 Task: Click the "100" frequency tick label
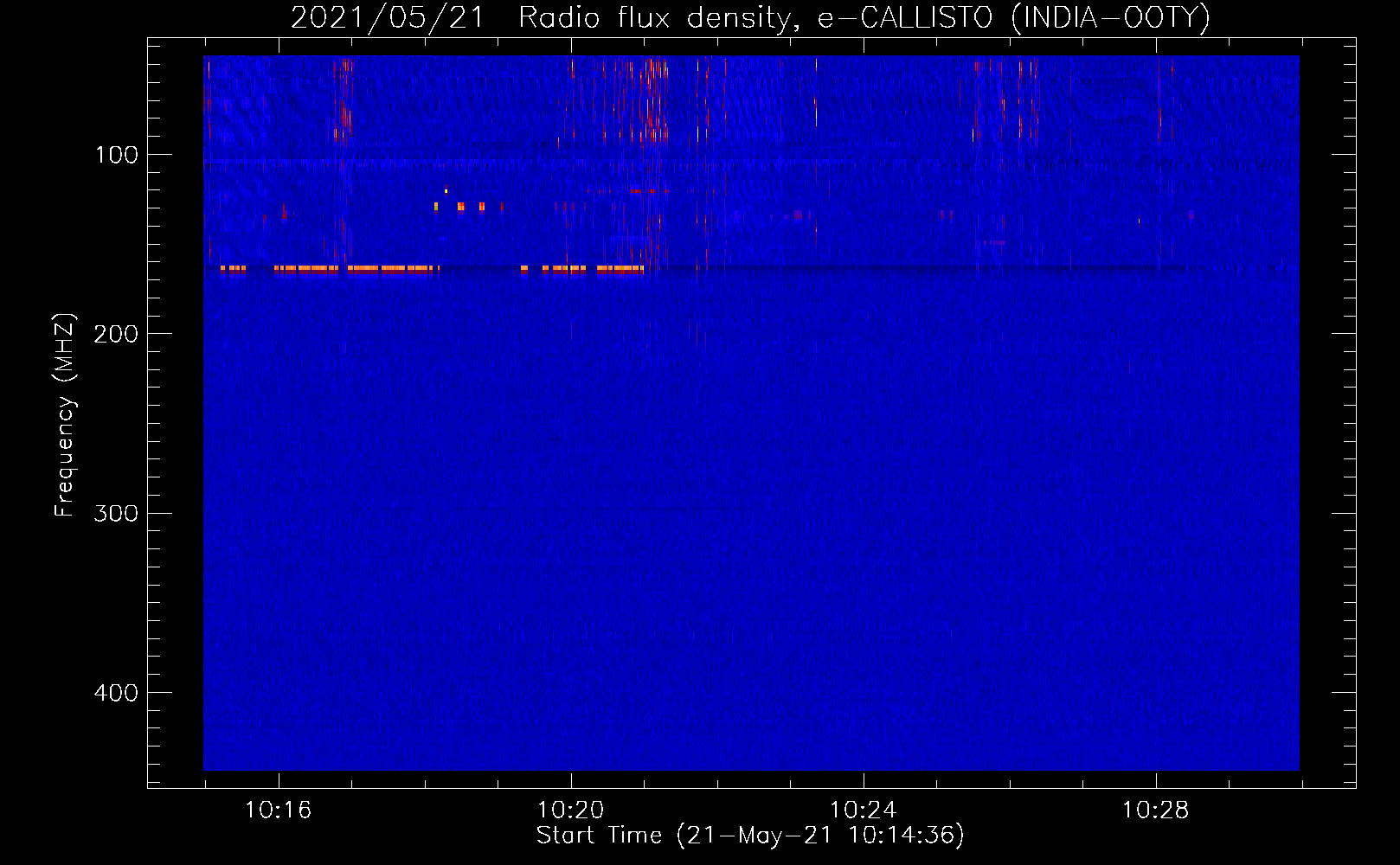[x=116, y=155]
